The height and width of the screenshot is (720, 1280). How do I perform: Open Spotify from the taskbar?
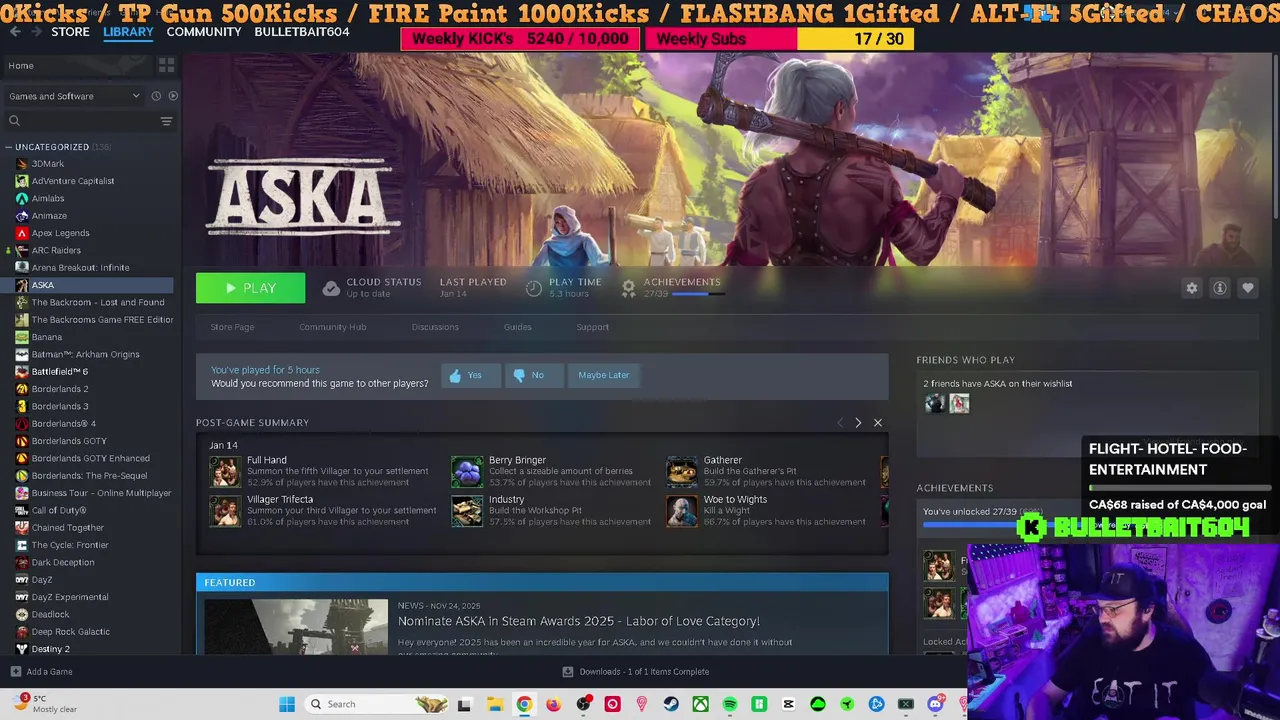pos(730,704)
